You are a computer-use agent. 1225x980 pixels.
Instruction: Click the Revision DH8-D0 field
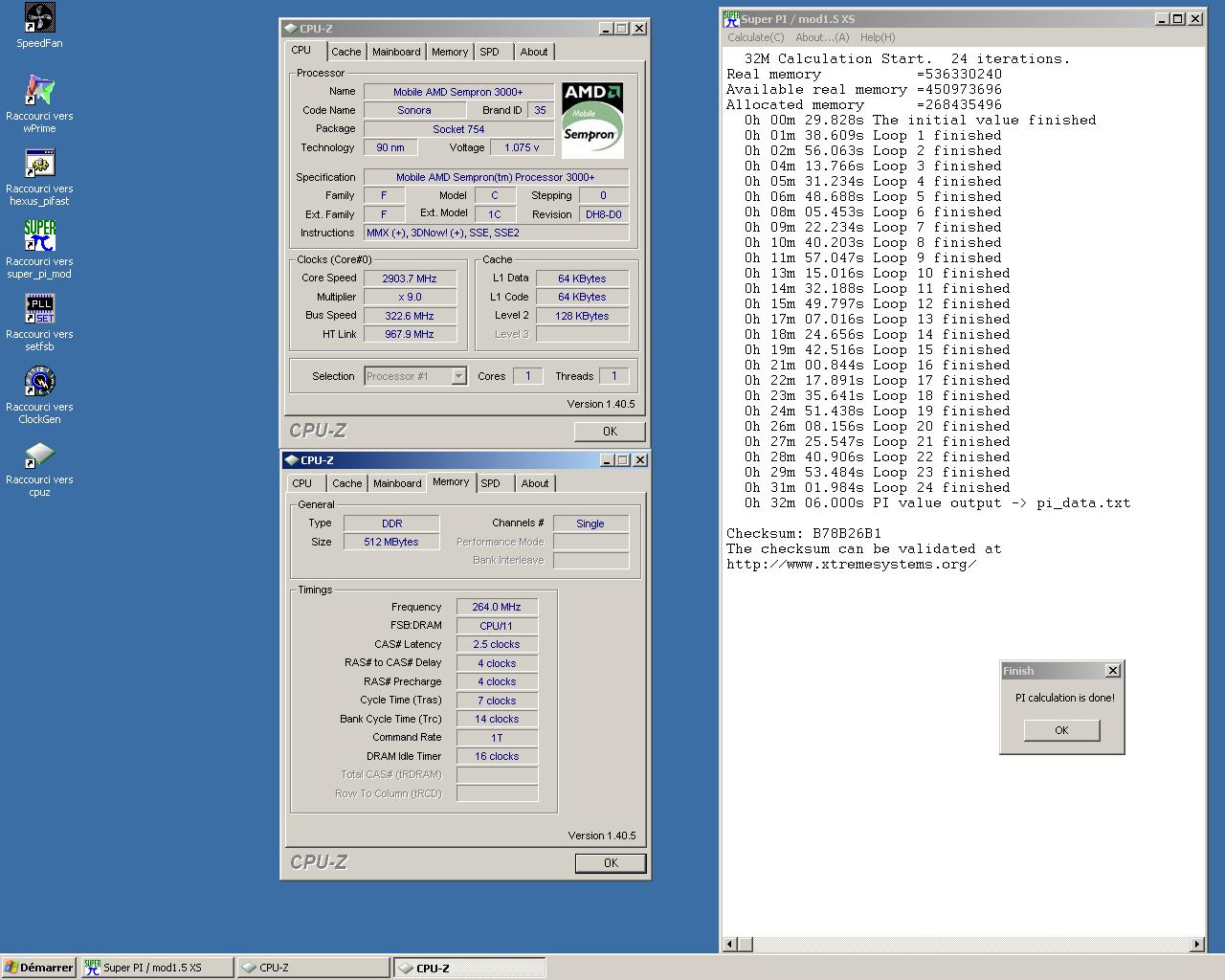pos(604,214)
